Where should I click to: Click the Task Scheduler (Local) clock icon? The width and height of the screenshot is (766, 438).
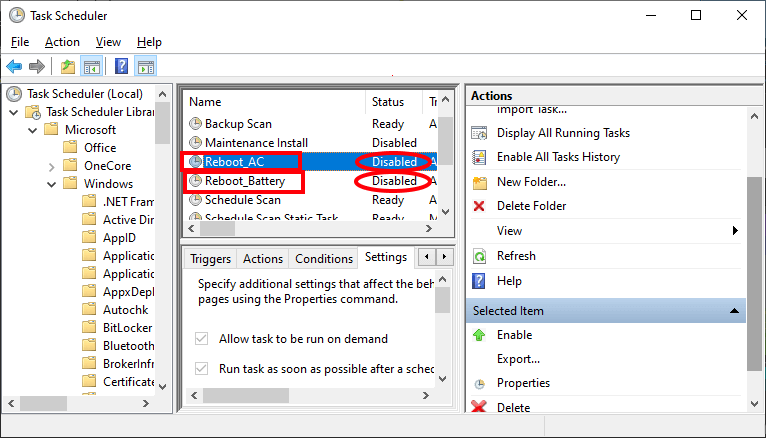[x=15, y=94]
